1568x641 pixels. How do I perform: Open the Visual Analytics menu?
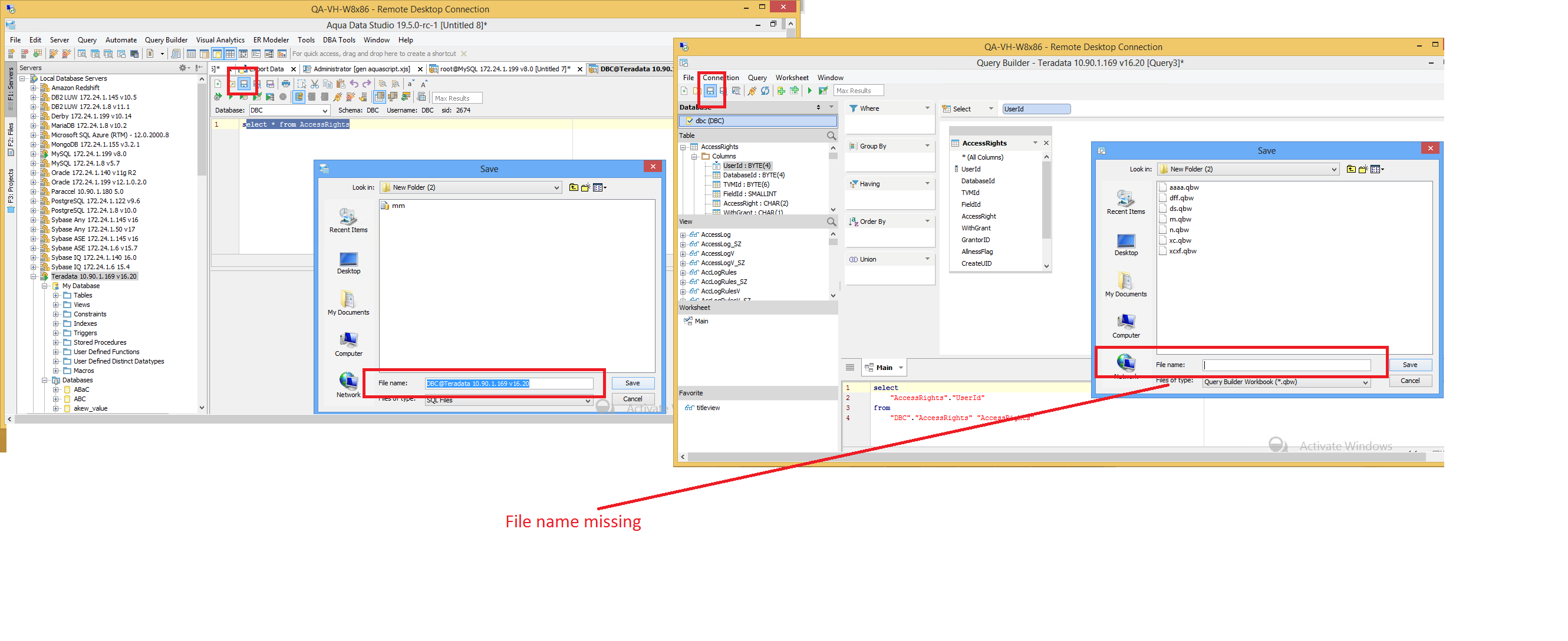tap(220, 40)
